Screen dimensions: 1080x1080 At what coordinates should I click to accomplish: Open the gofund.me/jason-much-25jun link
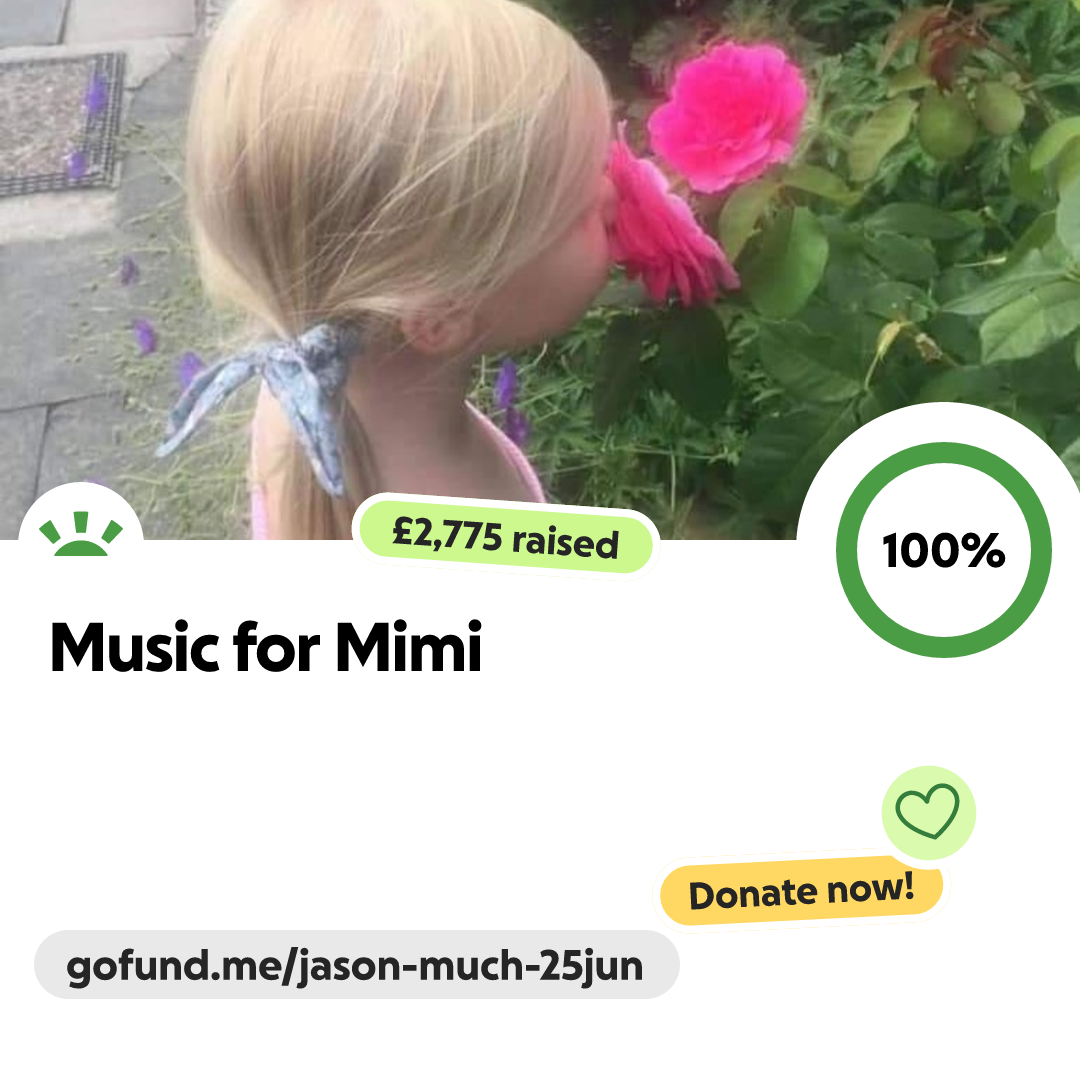356,965
